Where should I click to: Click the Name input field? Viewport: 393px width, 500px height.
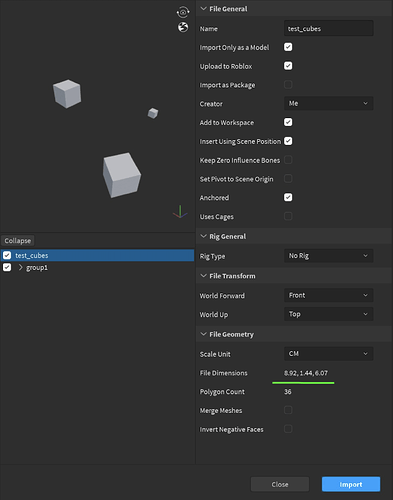328,28
